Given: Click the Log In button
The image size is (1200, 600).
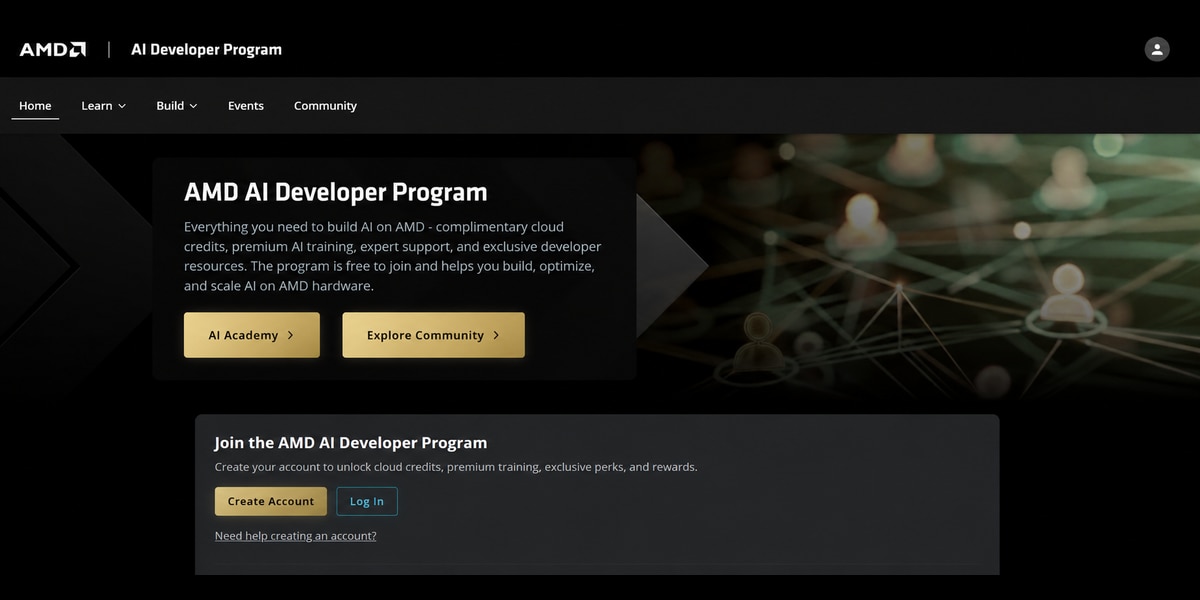Looking at the screenshot, I should tap(367, 501).
